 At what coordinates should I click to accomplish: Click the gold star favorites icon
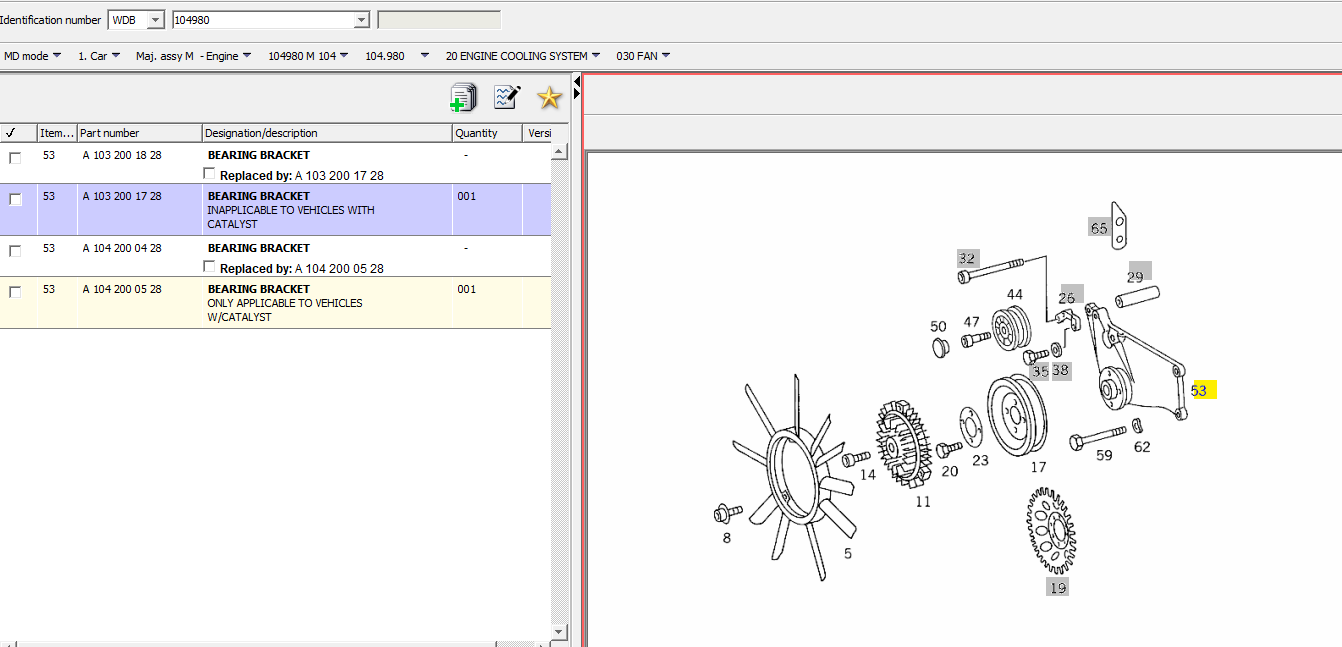[x=549, y=97]
